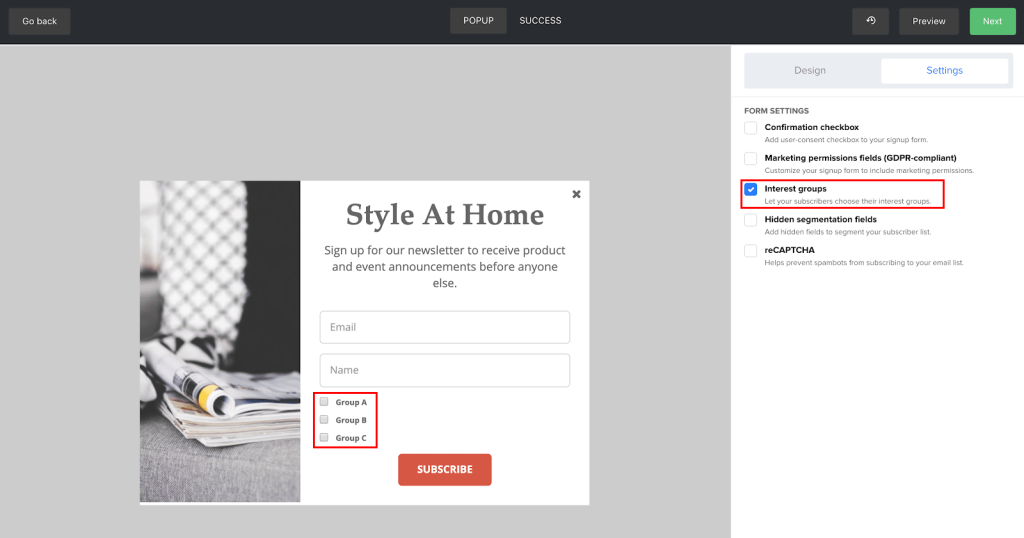The height and width of the screenshot is (538, 1024).
Task: Uncheck the Interest groups setting
Action: tap(751, 189)
